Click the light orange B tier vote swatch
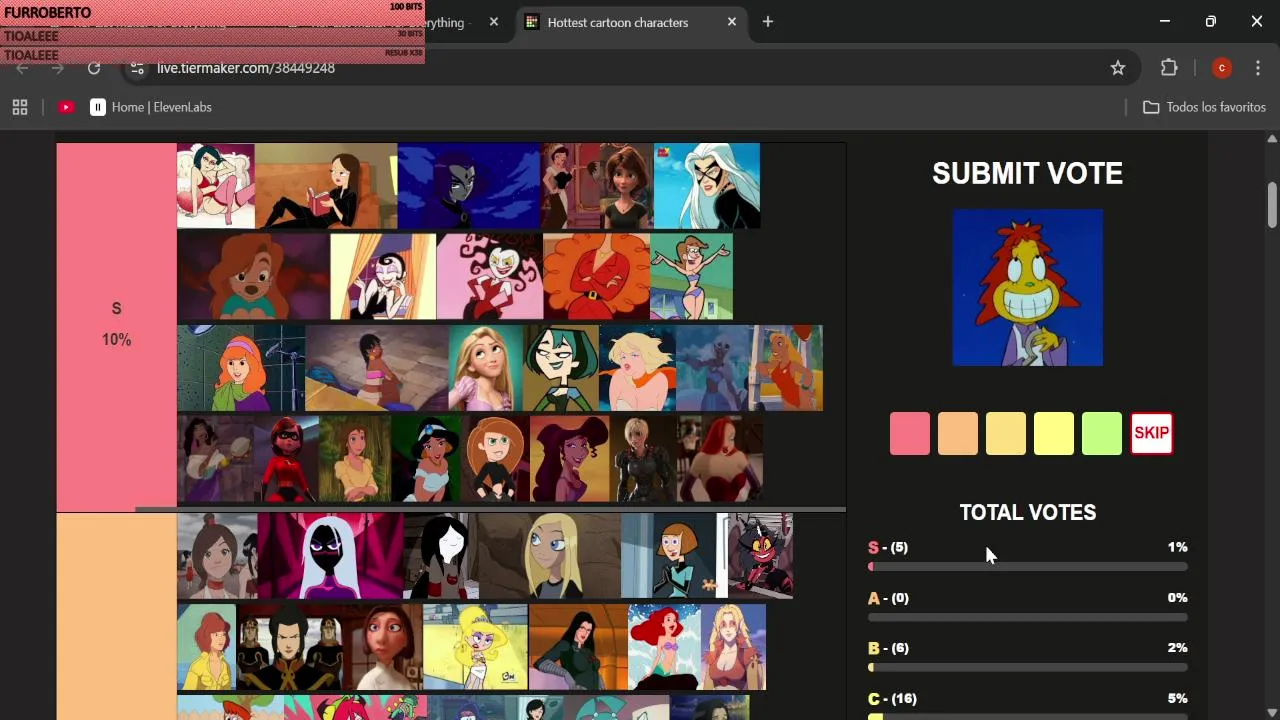The height and width of the screenshot is (720, 1280). tap(1006, 434)
